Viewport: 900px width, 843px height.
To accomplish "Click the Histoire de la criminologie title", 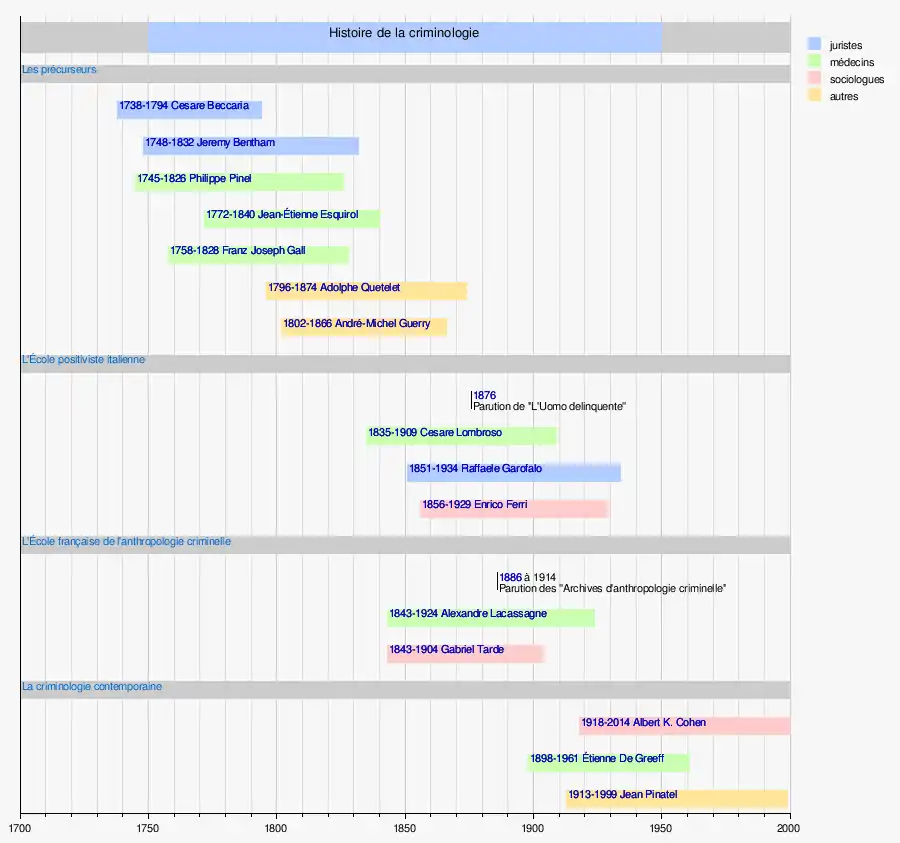I will 404,34.
